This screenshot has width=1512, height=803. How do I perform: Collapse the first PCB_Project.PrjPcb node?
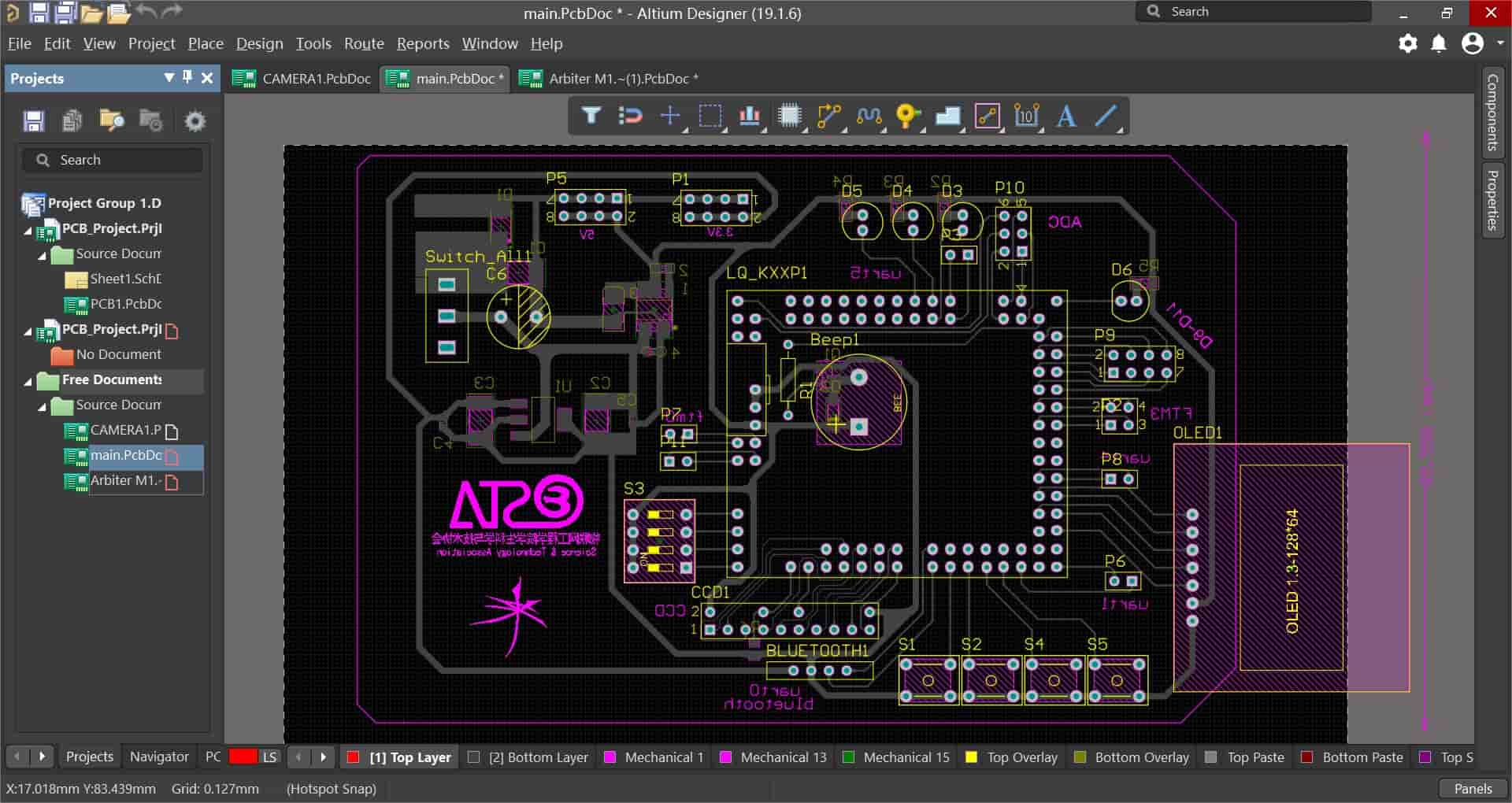[x=28, y=229]
